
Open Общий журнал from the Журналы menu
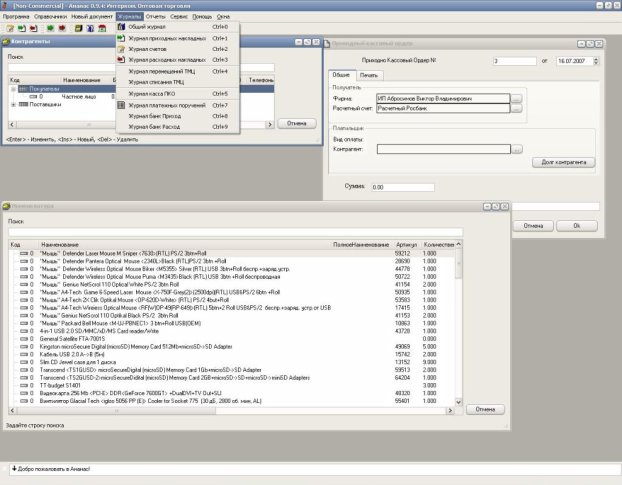coord(178,27)
